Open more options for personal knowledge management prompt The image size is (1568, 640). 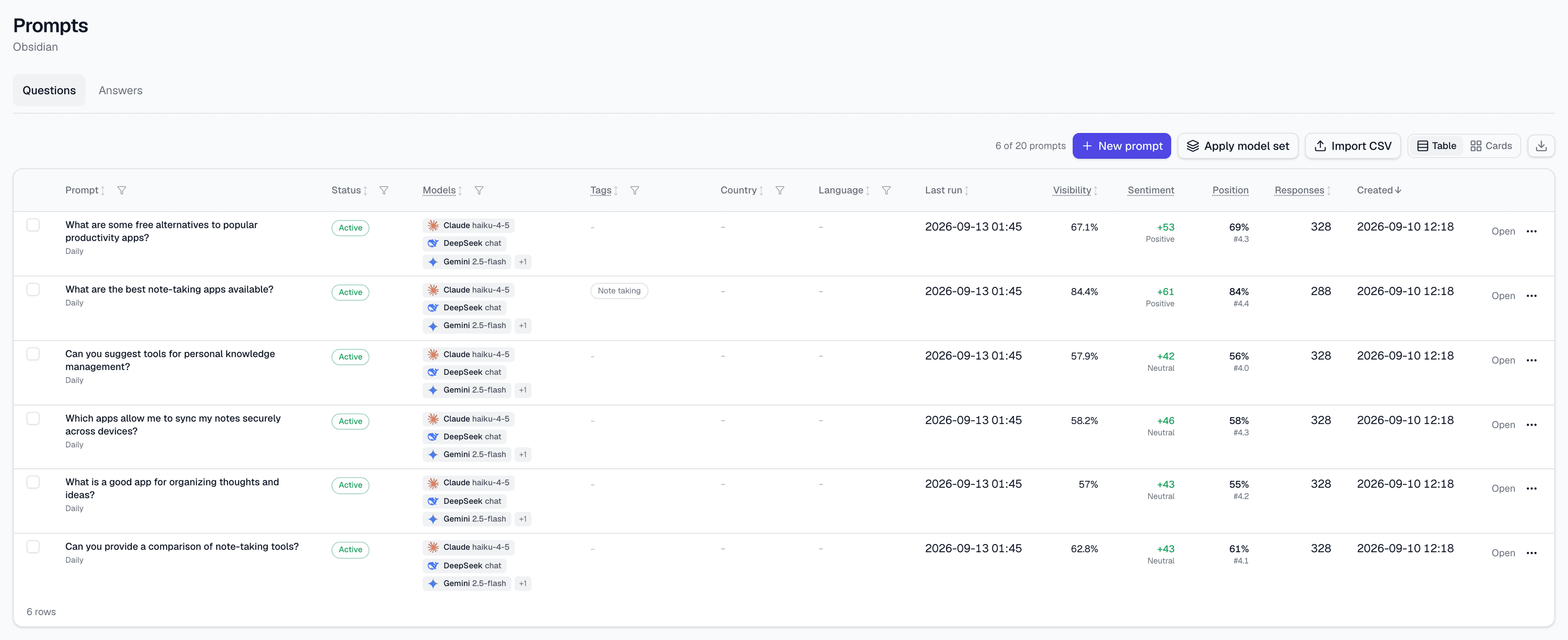click(x=1532, y=360)
